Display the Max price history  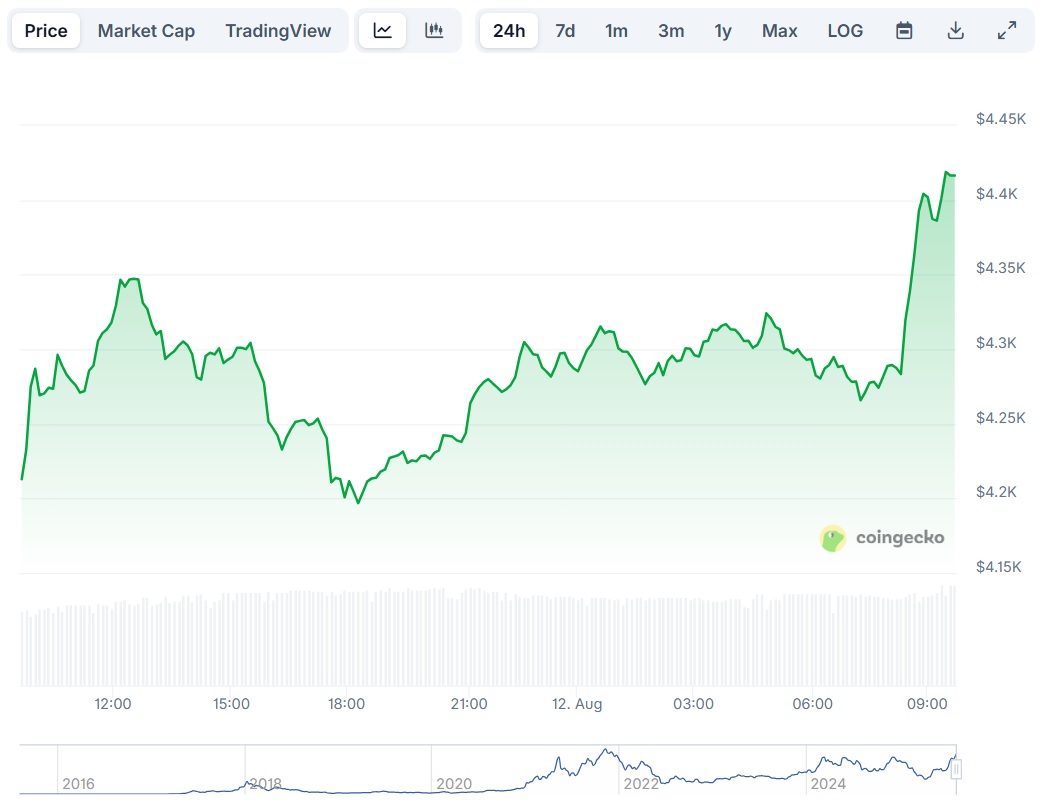[780, 31]
